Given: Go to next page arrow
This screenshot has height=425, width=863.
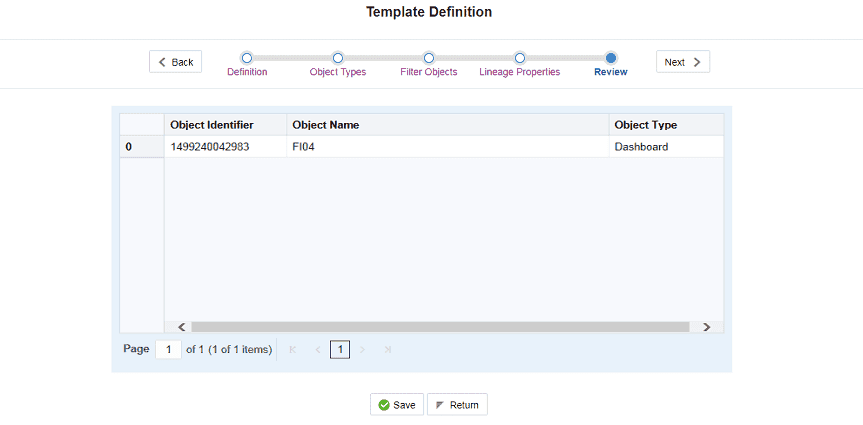Looking at the screenshot, I should [x=362, y=350].
